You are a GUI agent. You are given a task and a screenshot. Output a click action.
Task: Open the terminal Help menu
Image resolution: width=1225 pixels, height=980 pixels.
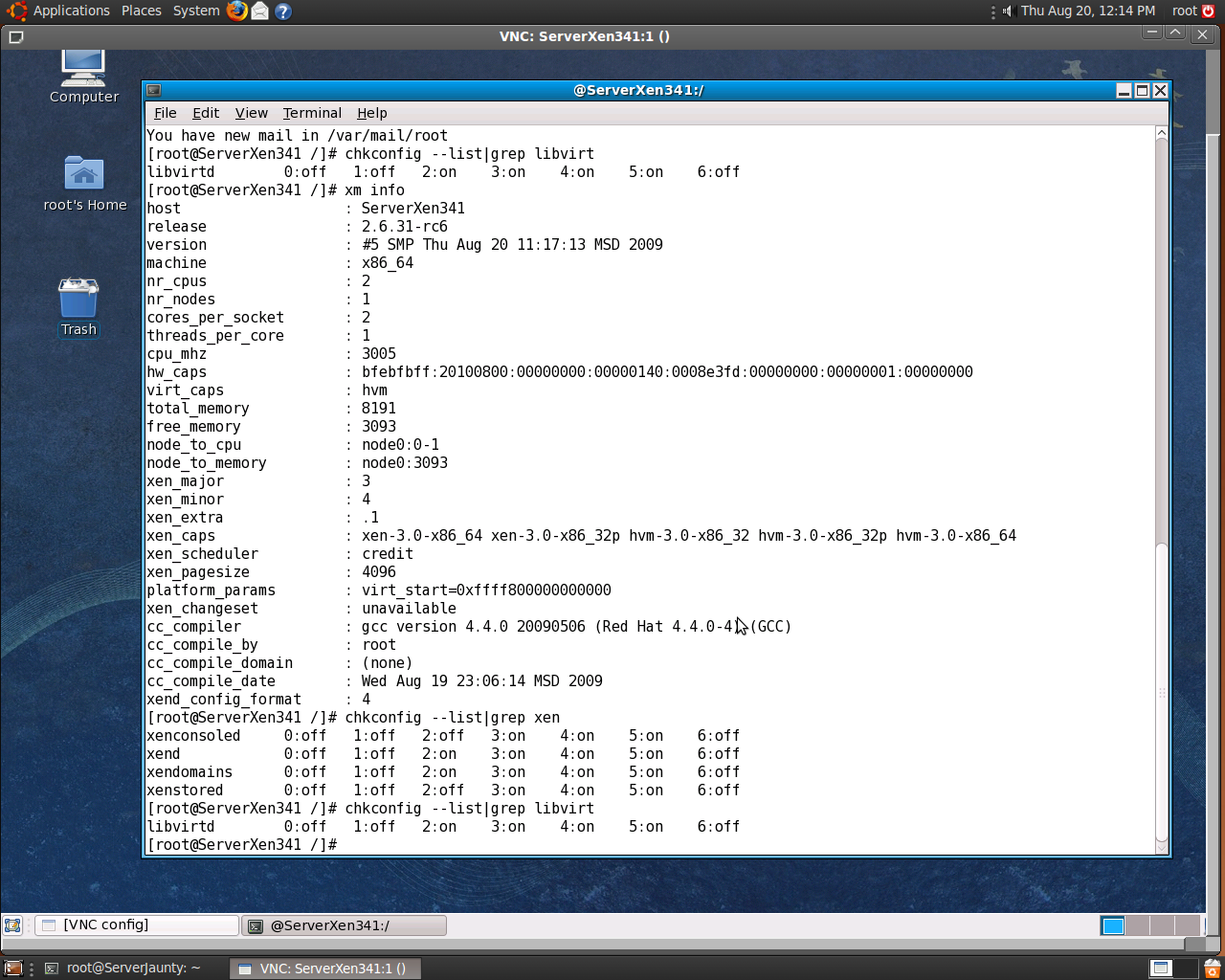pyautogui.click(x=372, y=113)
